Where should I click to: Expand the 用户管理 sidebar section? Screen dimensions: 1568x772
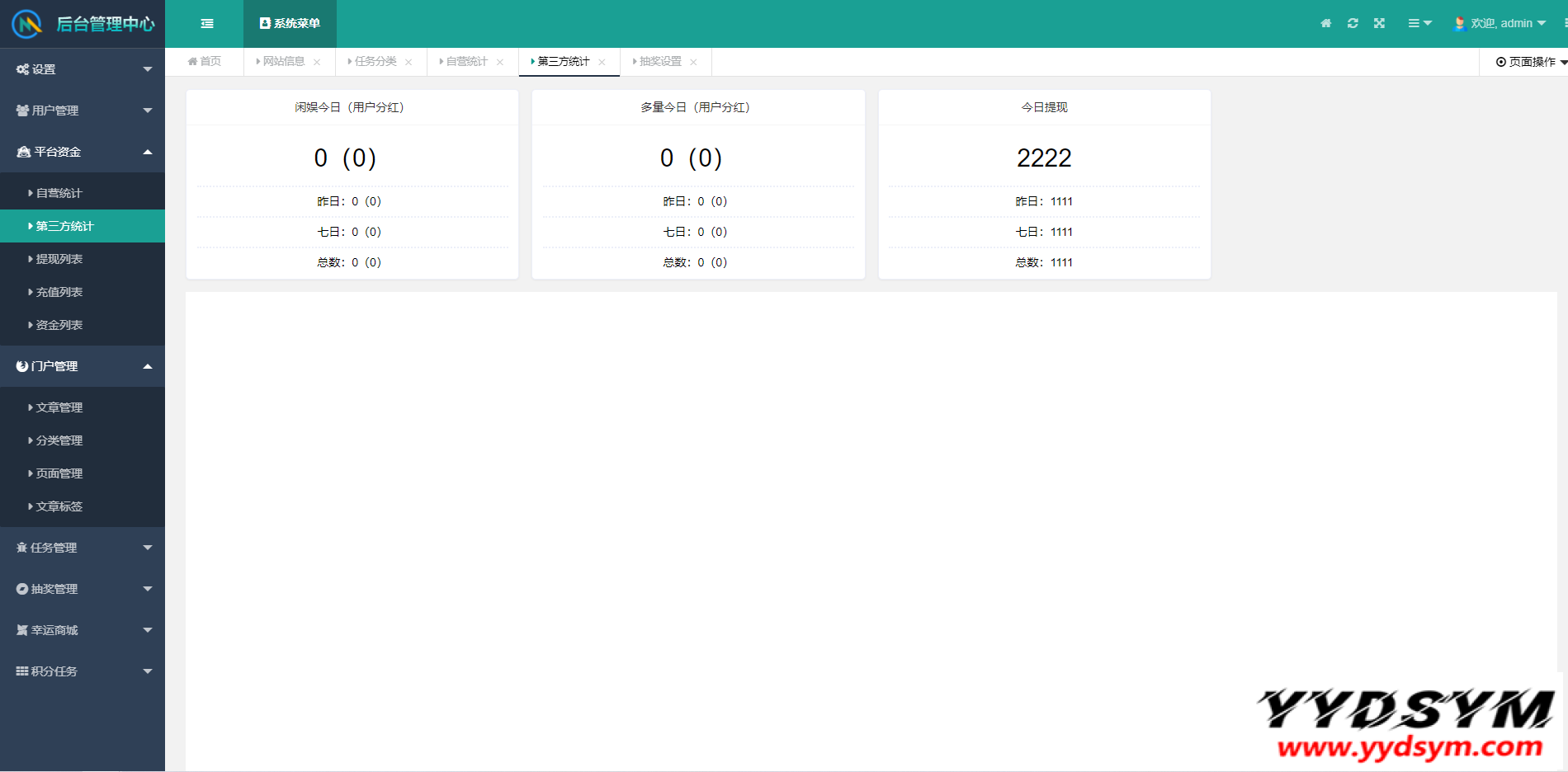coord(83,111)
